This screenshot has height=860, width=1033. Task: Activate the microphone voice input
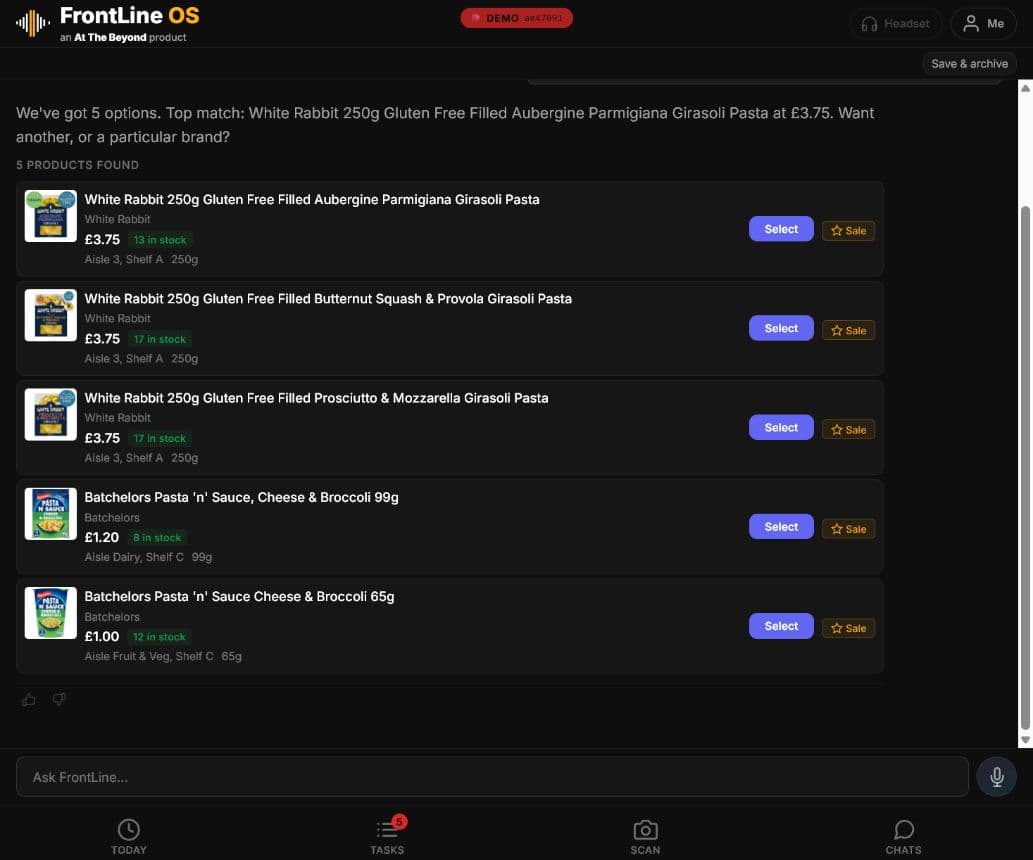pyautogui.click(x=996, y=777)
